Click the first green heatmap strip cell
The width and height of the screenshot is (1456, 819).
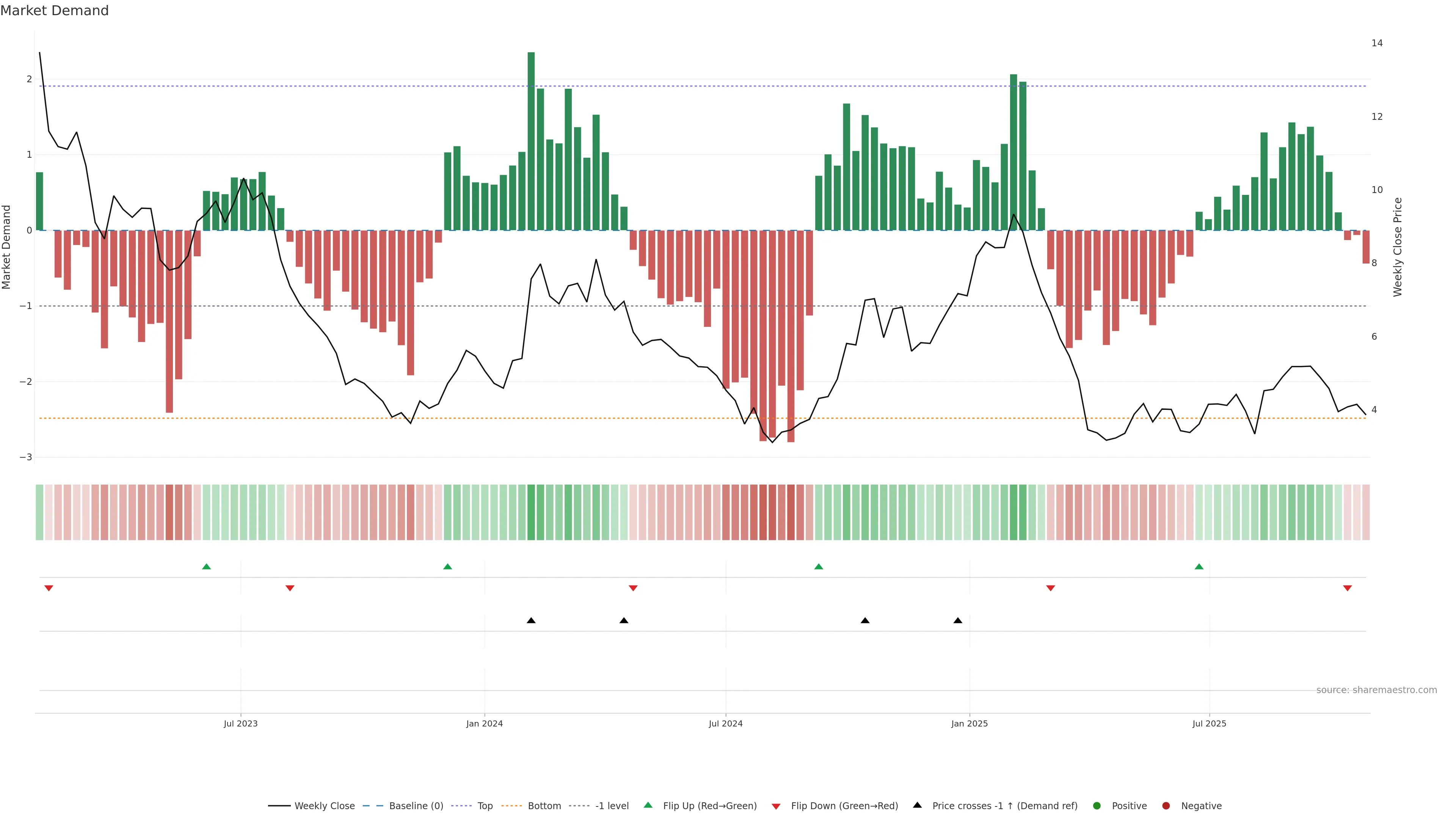[x=39, y=512]
